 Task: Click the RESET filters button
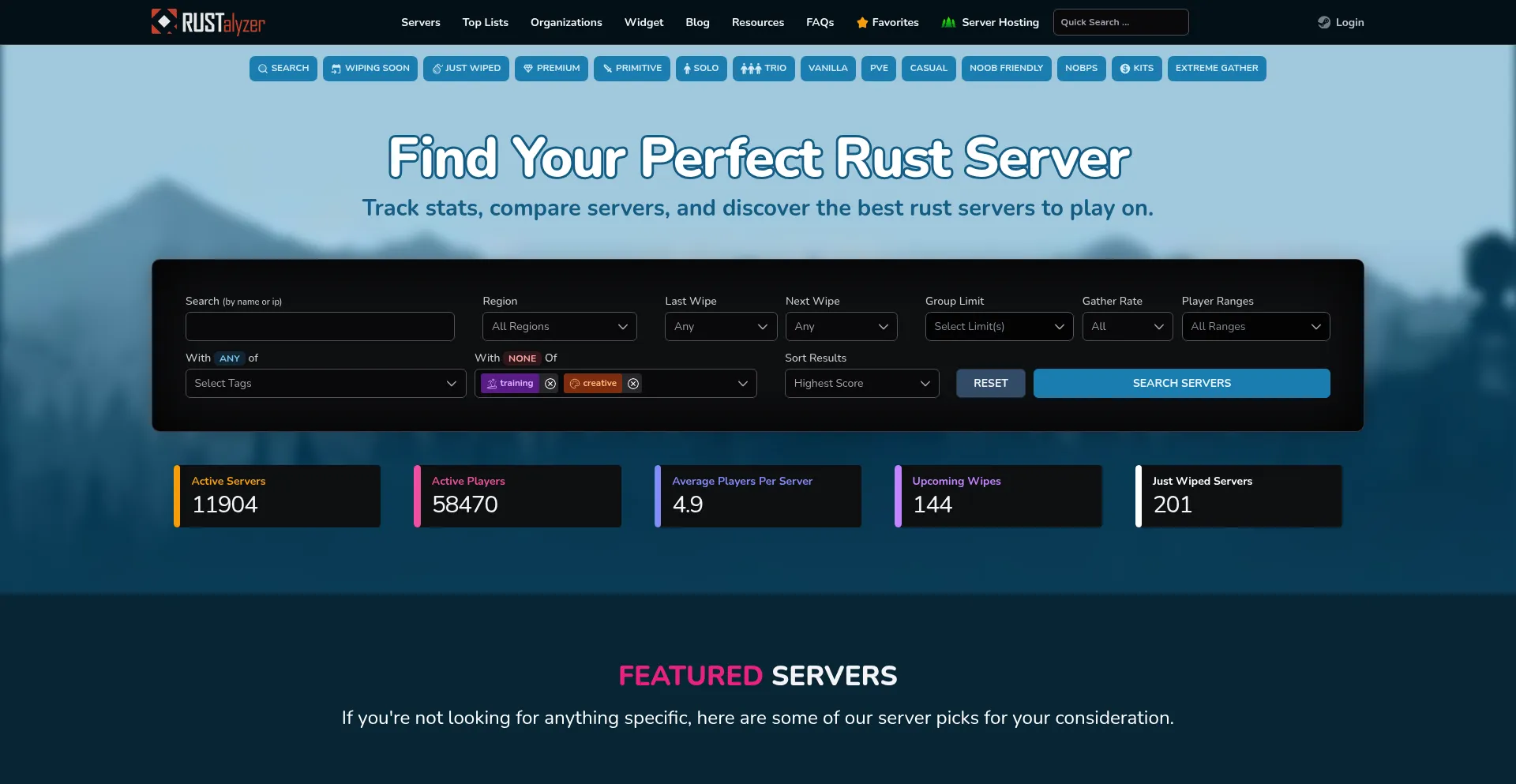990,384
